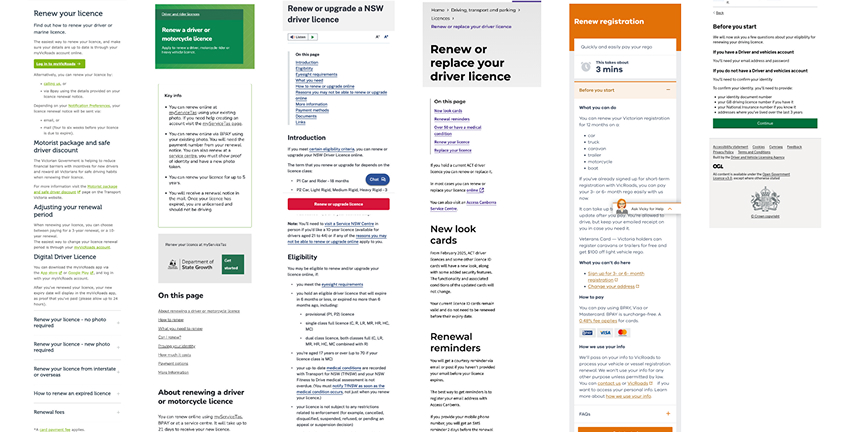Click 'Log in to myVicRoads' green button

coord(59,64)
